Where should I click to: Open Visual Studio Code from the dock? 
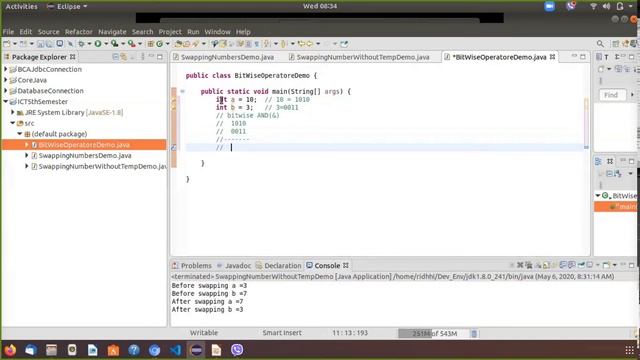[x=175, y=350]
